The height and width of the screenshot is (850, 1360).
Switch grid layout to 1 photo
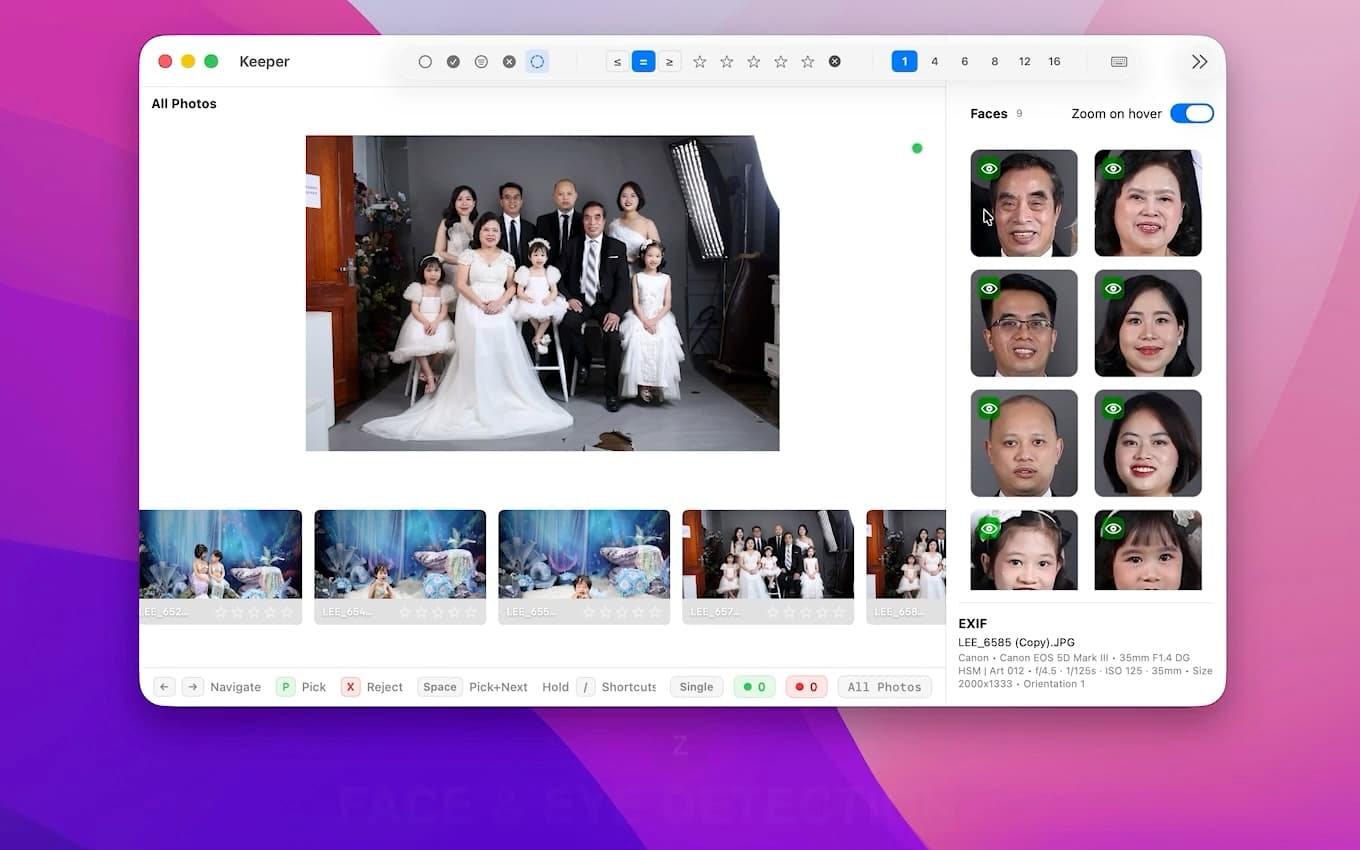904,62
